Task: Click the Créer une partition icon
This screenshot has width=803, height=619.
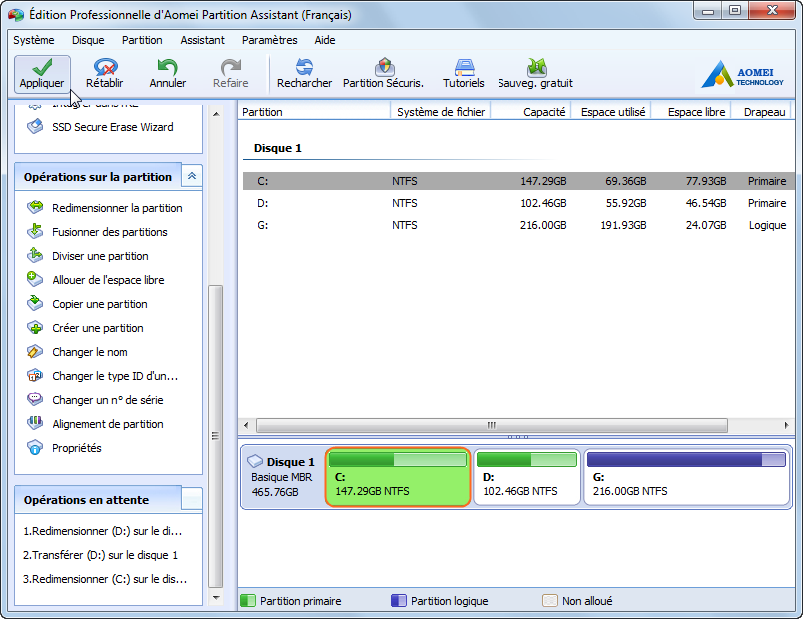Action: [x=35, y=328]
